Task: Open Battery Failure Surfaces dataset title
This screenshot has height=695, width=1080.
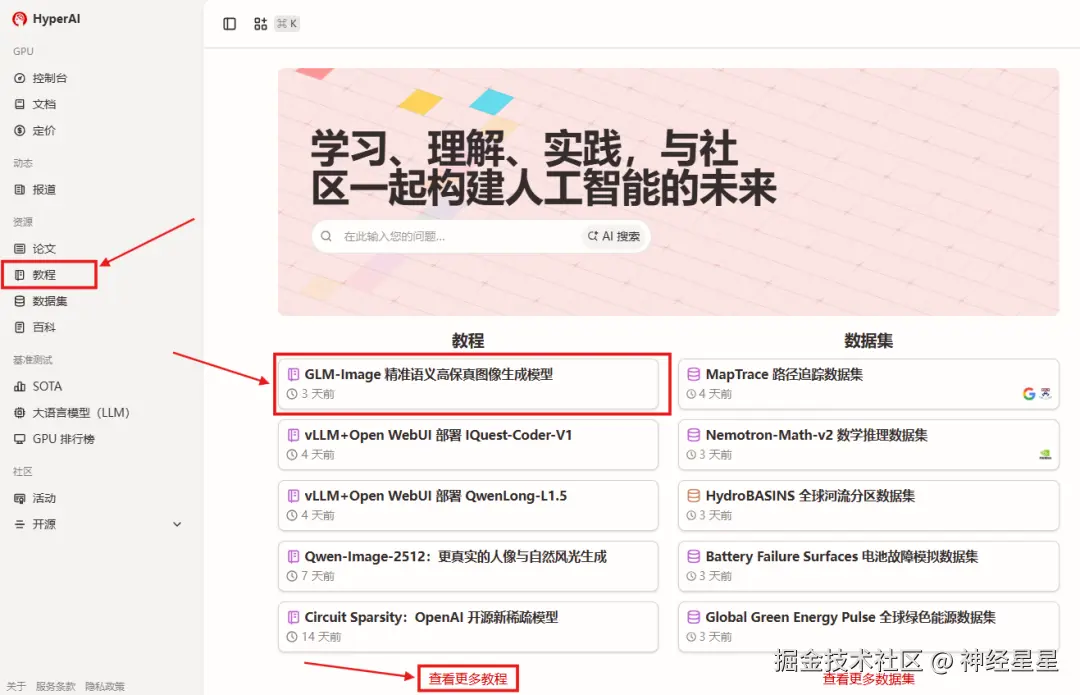Action: [x=842, y=556]
